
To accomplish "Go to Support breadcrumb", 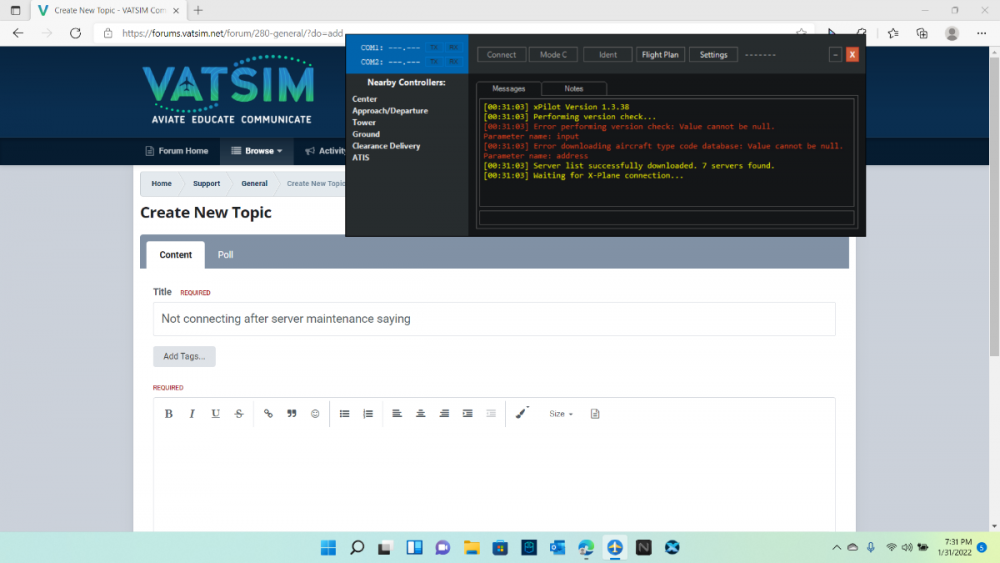I will pos(207,184).
